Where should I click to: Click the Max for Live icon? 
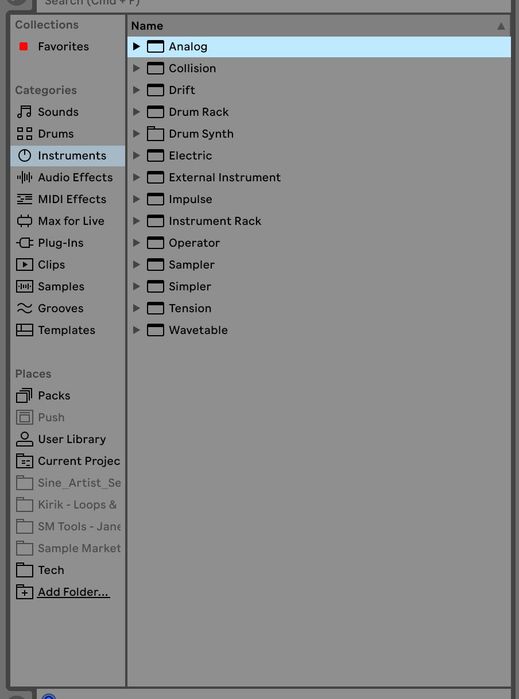25,221
